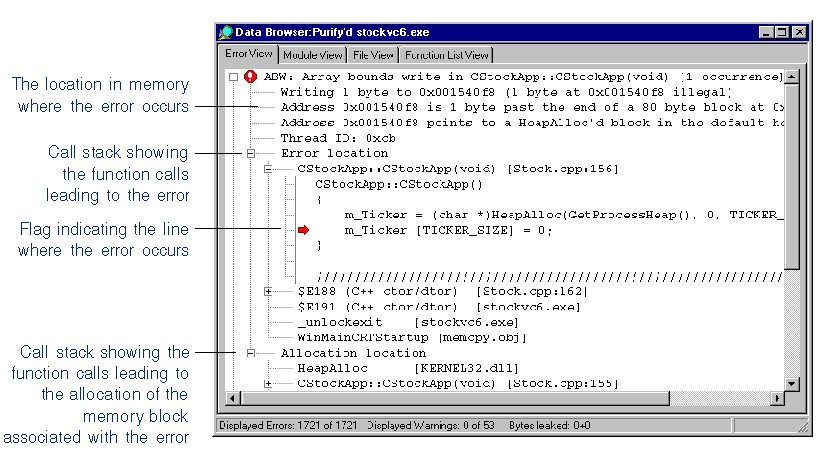
Task: Select 'ABW: Array bounds write' error row
Action: click(523, 77)
